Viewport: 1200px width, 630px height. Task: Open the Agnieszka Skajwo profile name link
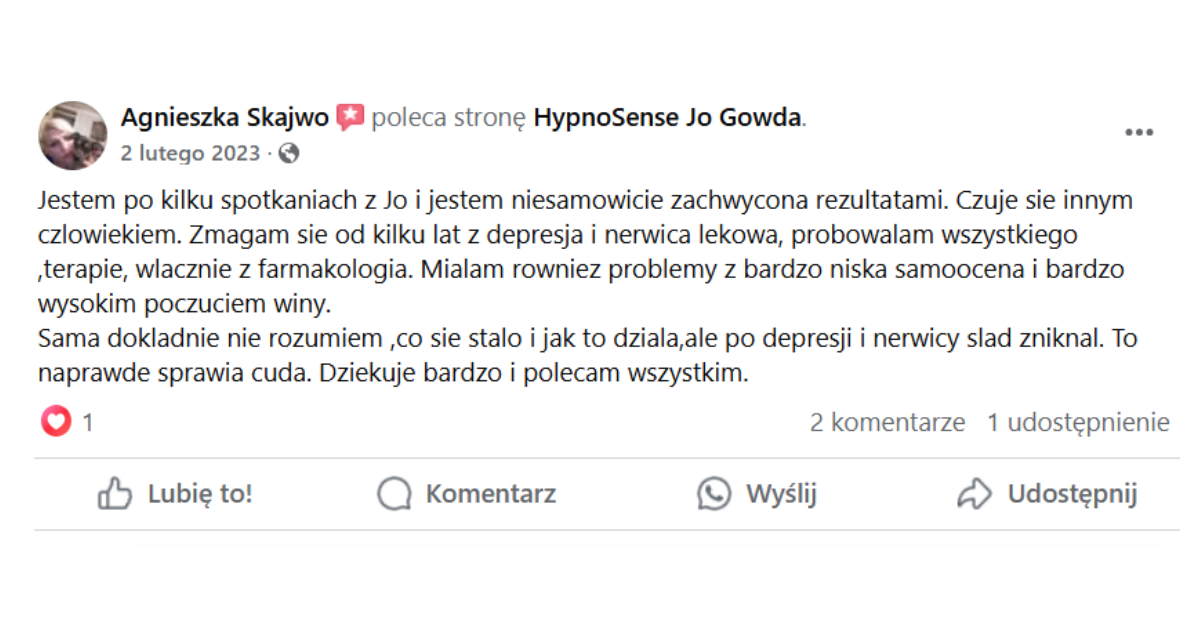pyautogui.click(x=225, y=118)
